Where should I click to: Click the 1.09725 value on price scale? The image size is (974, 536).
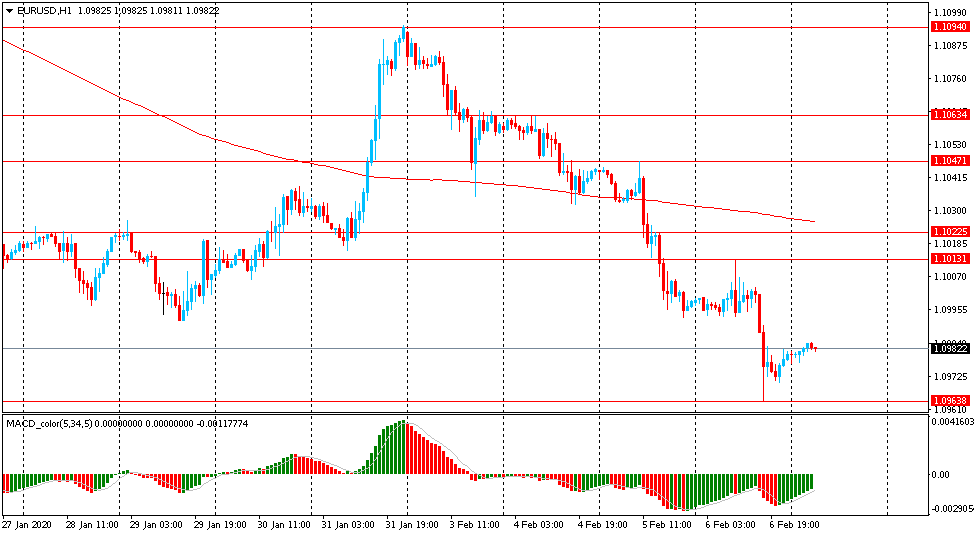[950, 376]
